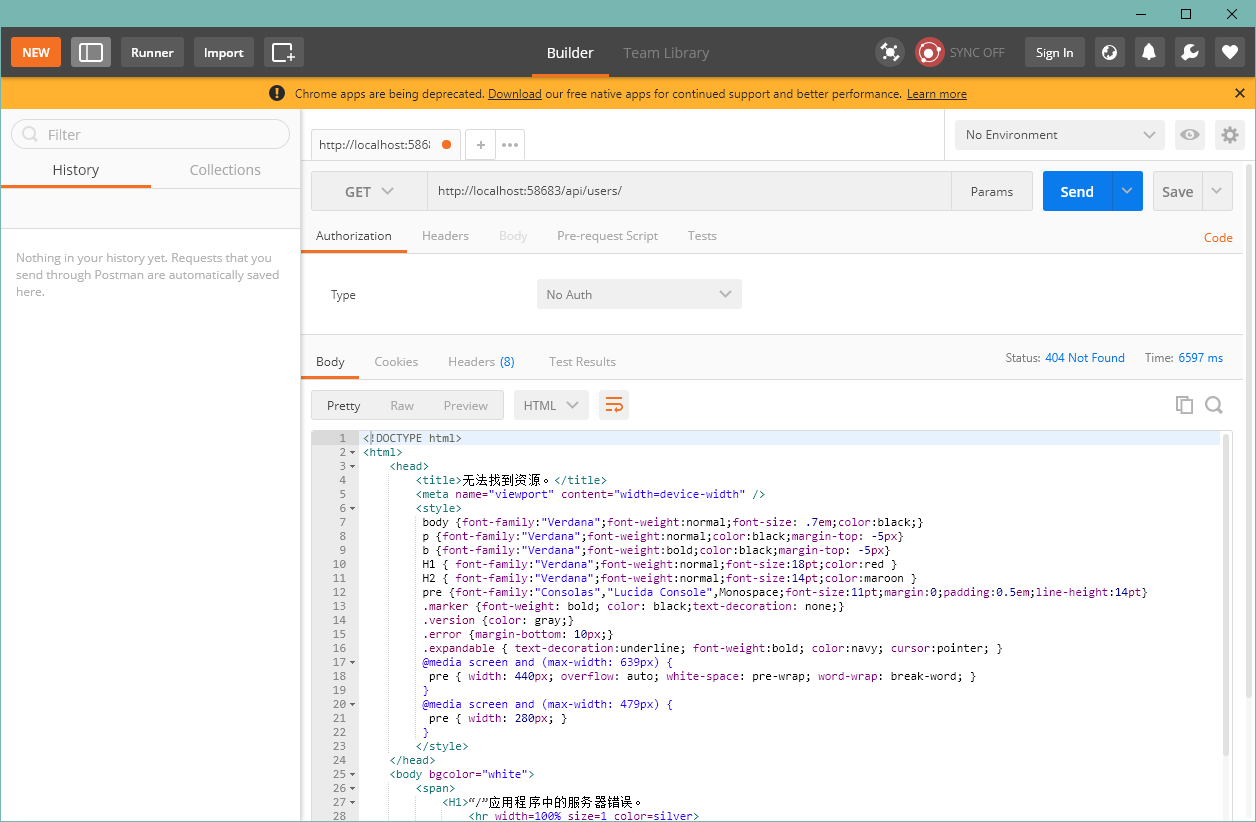Image resolution: width=1256 pixels, height=822 pixels.
Task: Select the response Body tab
Action: coord(330,362)
